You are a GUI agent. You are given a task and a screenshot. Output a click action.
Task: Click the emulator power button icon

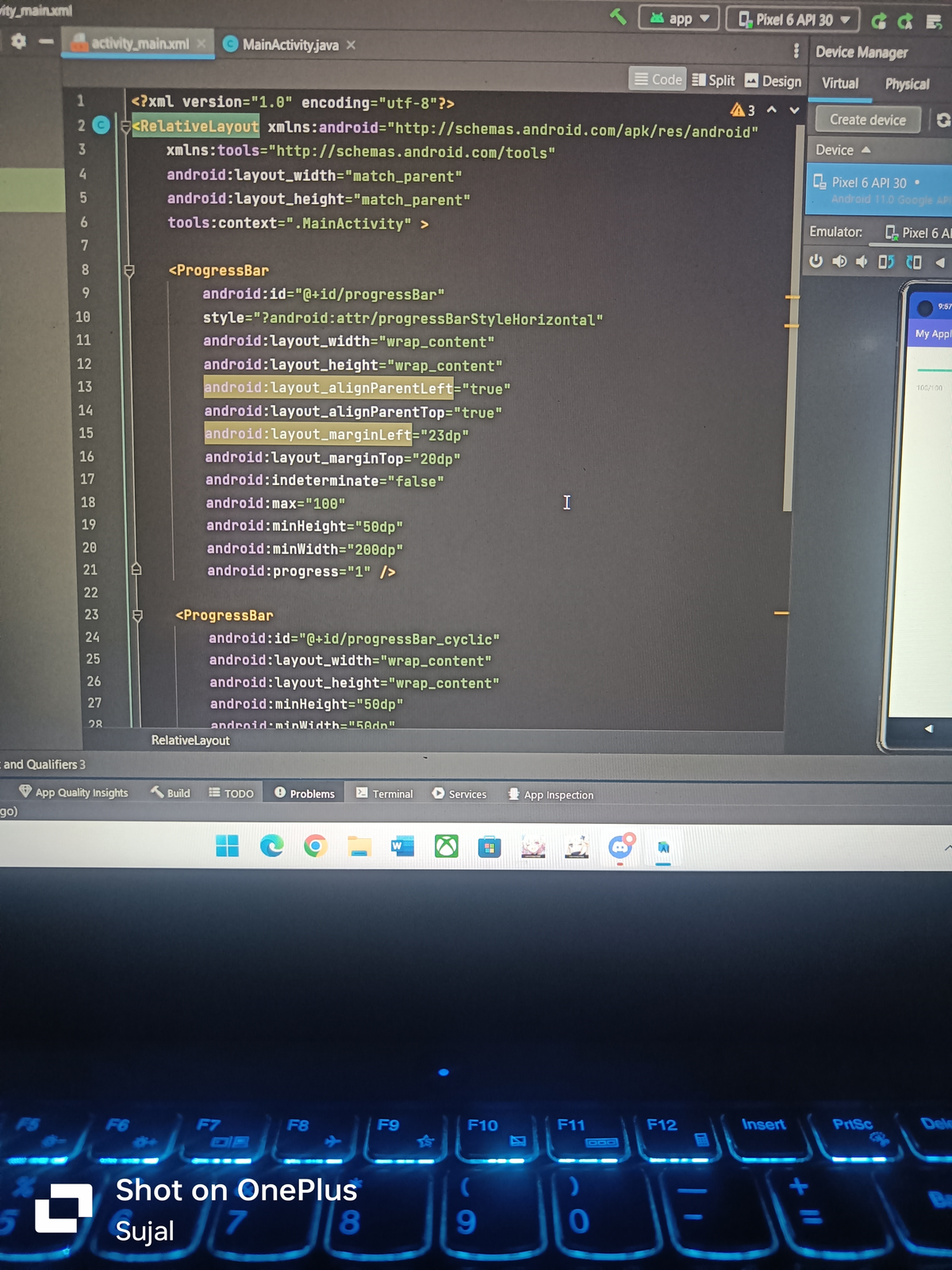click(816, 261)
